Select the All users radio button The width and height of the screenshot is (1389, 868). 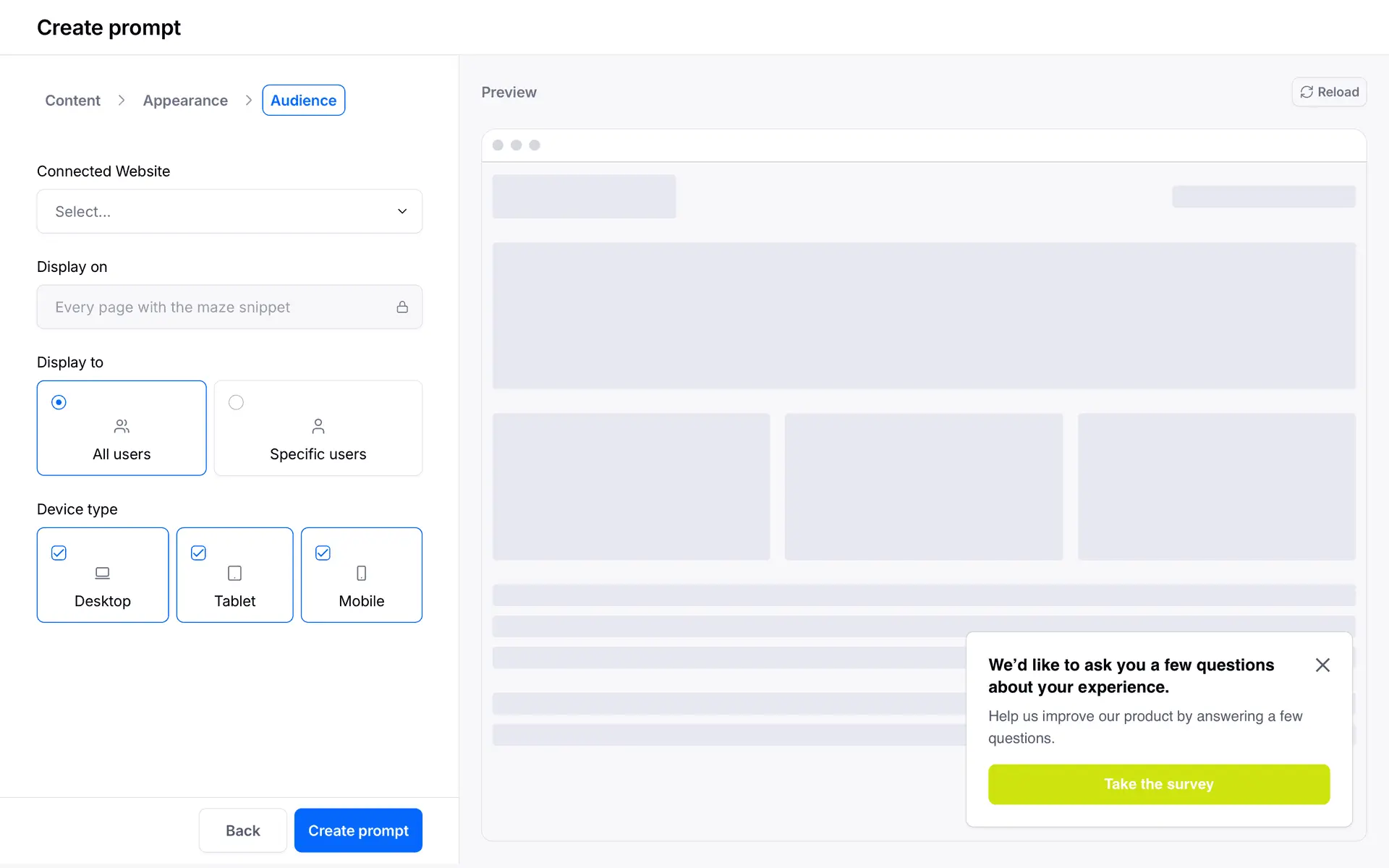pyautogui.click(x=59, y=402)
